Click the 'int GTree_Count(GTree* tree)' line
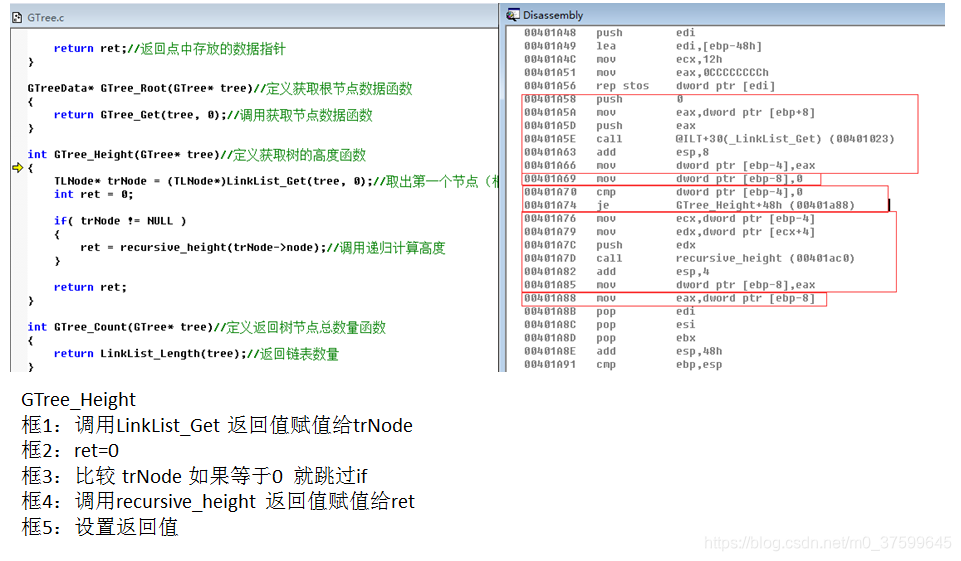The image size is (961, 561). [x=206, y=327]
